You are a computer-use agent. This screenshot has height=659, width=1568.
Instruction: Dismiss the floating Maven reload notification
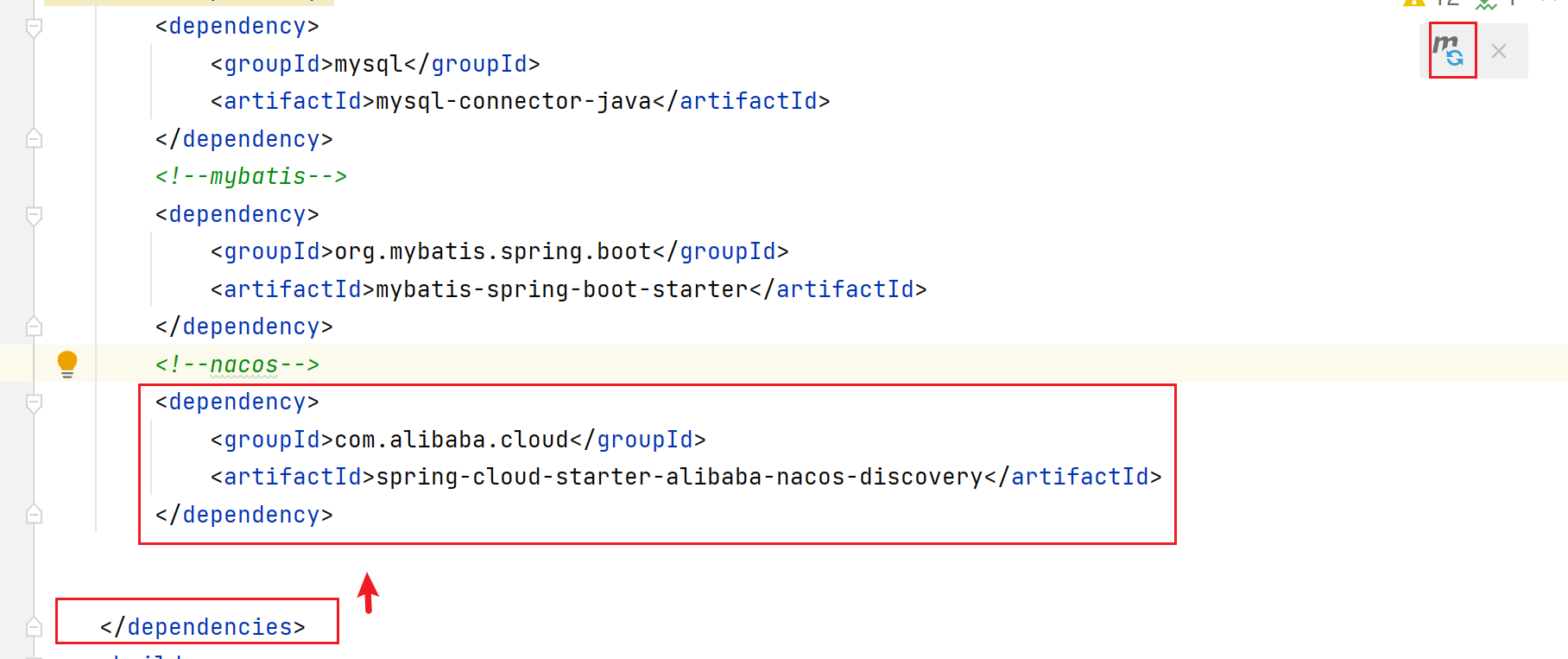(1499, 51)
